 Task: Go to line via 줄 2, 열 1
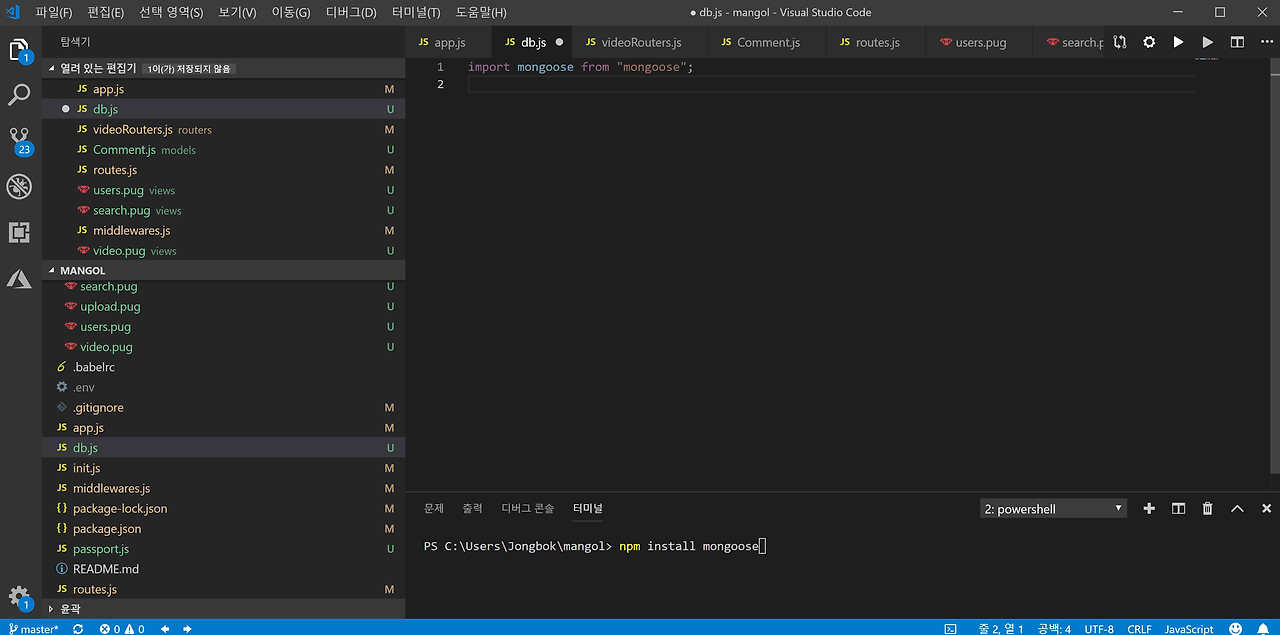point(1000,628)
